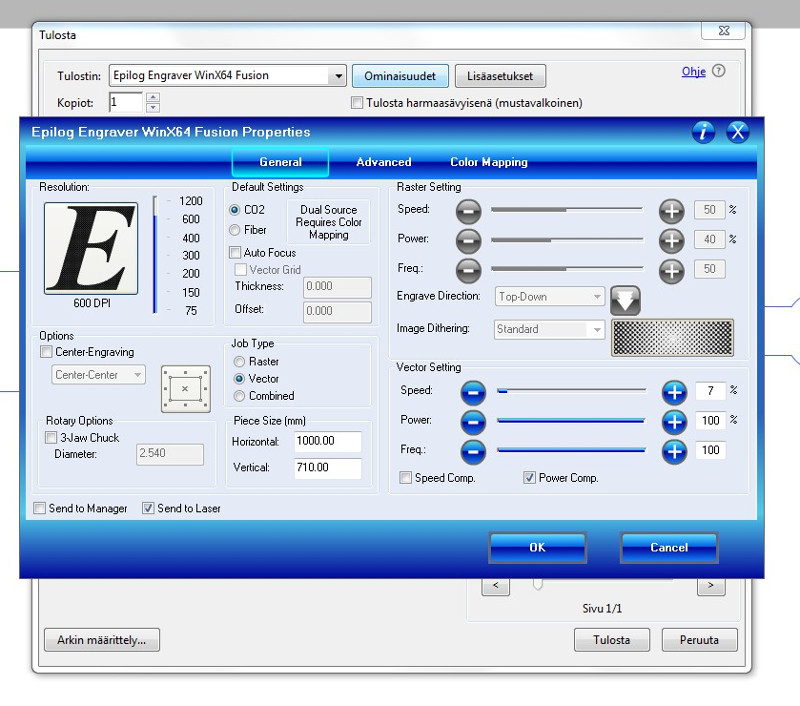The width and height of the screenshot is (800, 706).
Task: Decrement Kopiot copies with down arrow
Action: click(x=153, y=107)
